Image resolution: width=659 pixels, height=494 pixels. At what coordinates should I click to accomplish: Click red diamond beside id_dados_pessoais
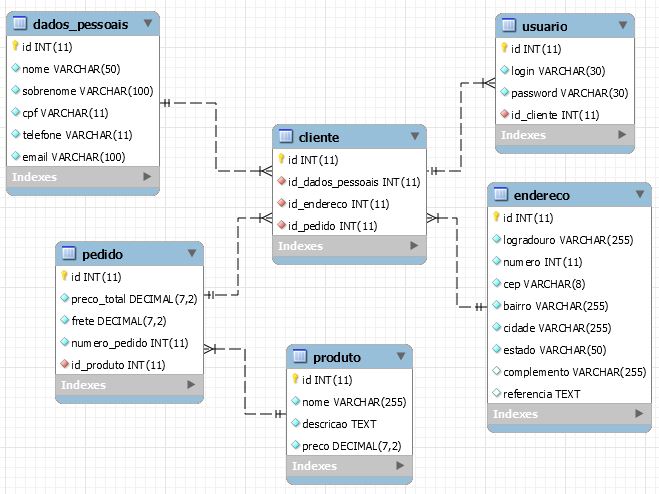[x=282, y=181]
